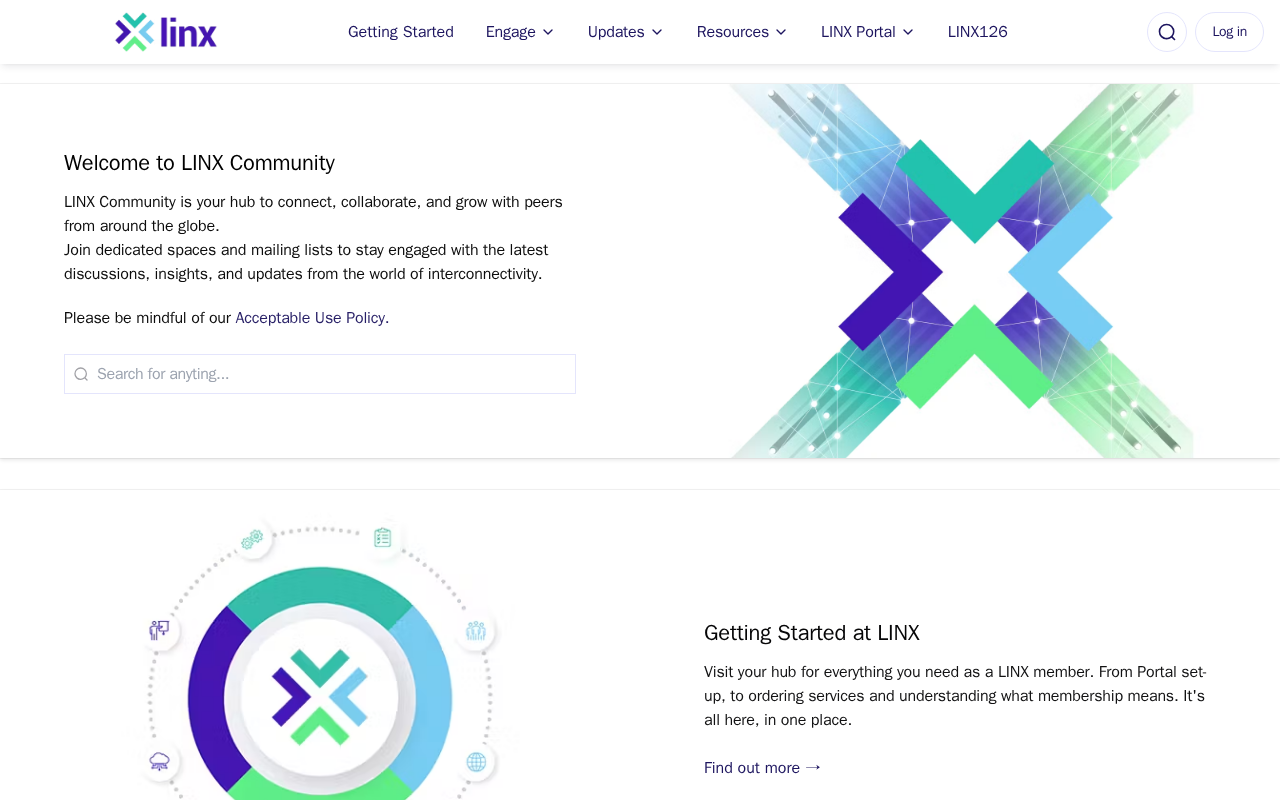Click the cloud icon on the circular diagram
Image resolution: width=1280 pixels, height=800 pixels.
tap(159, 762)
